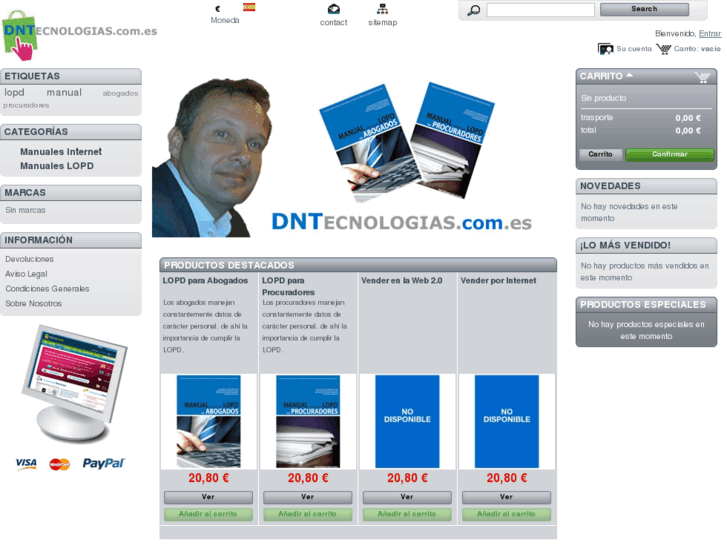The width and height of the screenshot is (727, 545).
Task: Open the Entrar login link
Action: (x=709, y=33)
